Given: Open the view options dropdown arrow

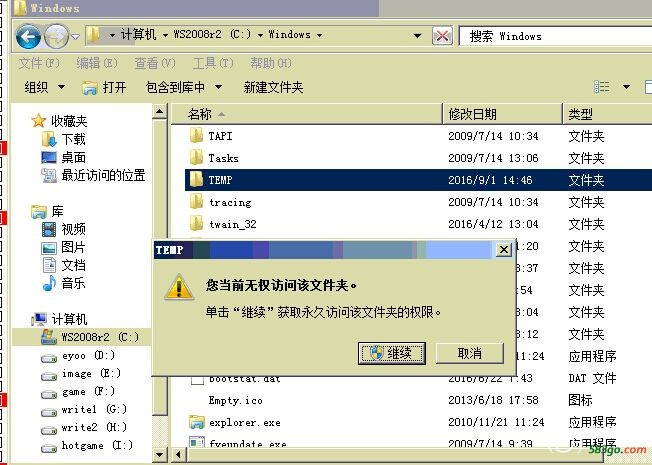Looking at the screenshot, I should pos(626,87).
